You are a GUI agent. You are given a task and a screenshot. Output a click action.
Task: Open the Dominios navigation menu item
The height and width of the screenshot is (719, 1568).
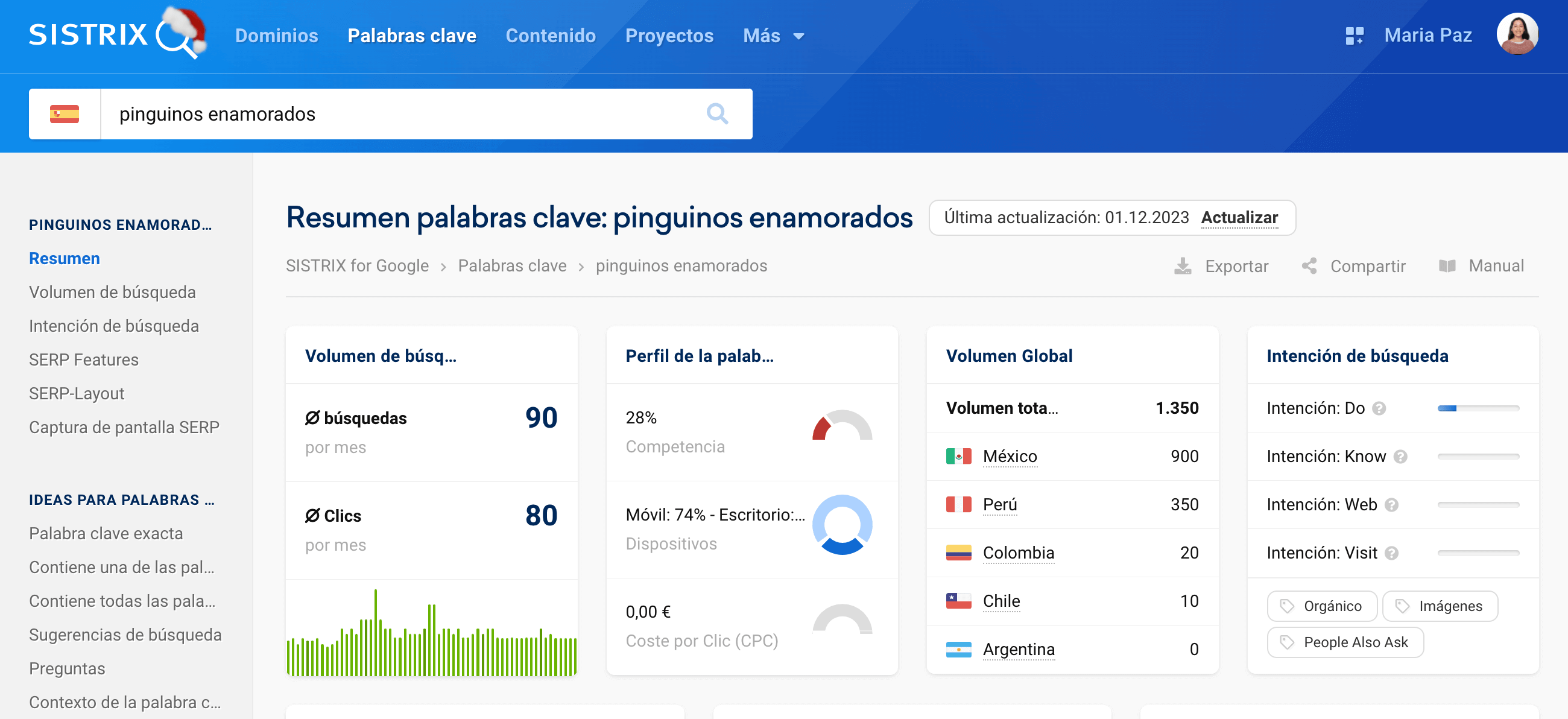coord(276,36)
